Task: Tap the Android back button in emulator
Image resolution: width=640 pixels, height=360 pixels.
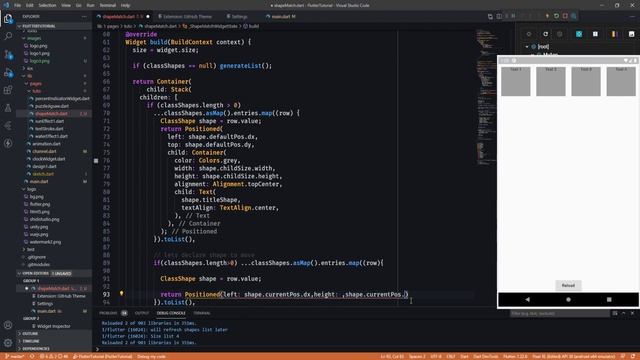Action: tap(527, 300)
